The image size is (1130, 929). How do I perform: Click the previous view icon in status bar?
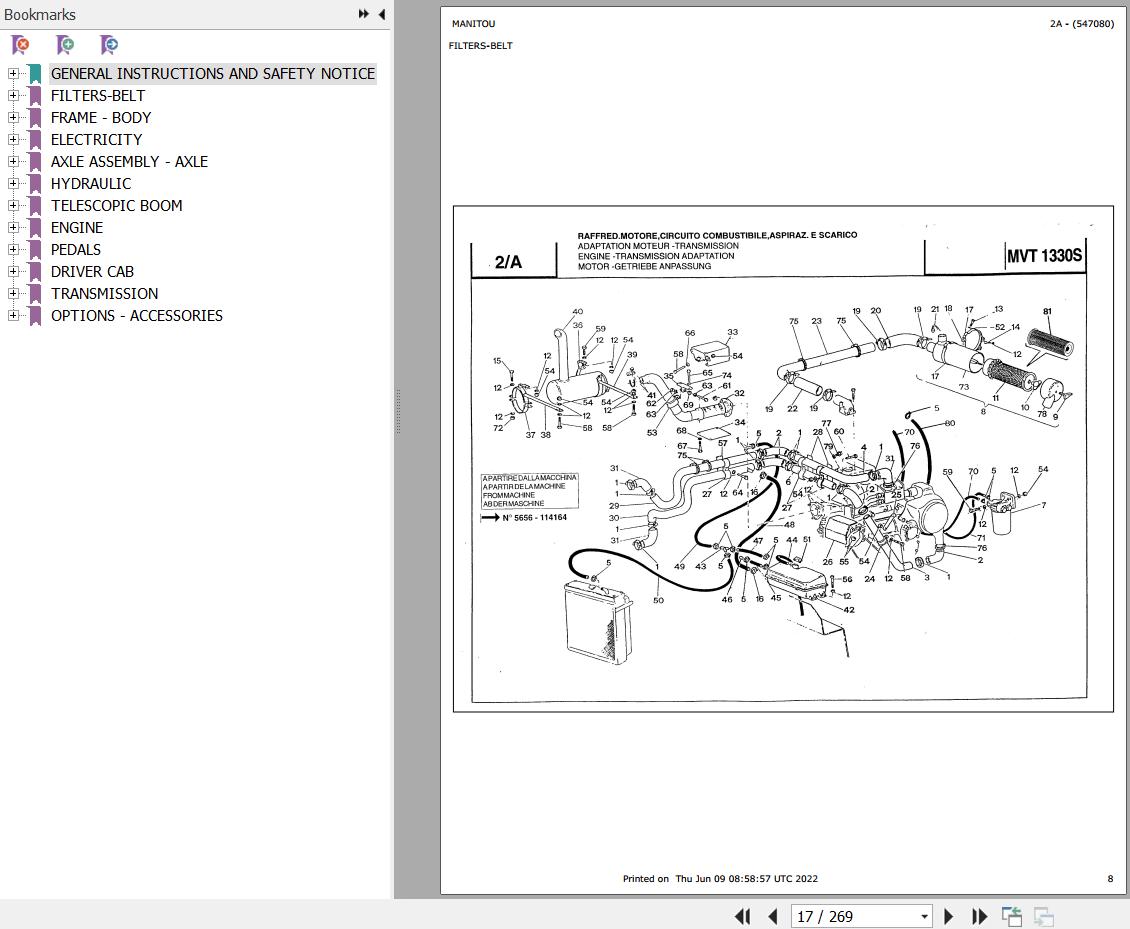1012,916
